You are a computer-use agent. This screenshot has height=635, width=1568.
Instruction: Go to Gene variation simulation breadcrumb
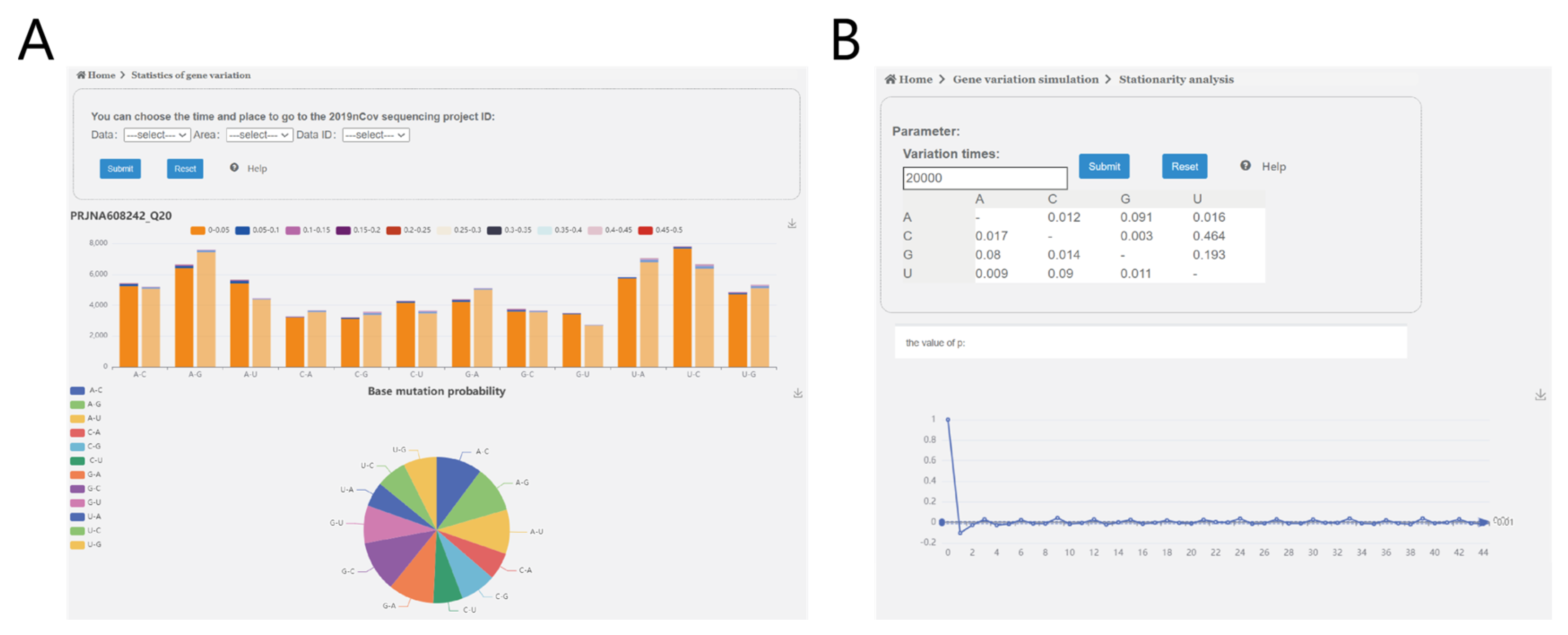(1025, 79)
